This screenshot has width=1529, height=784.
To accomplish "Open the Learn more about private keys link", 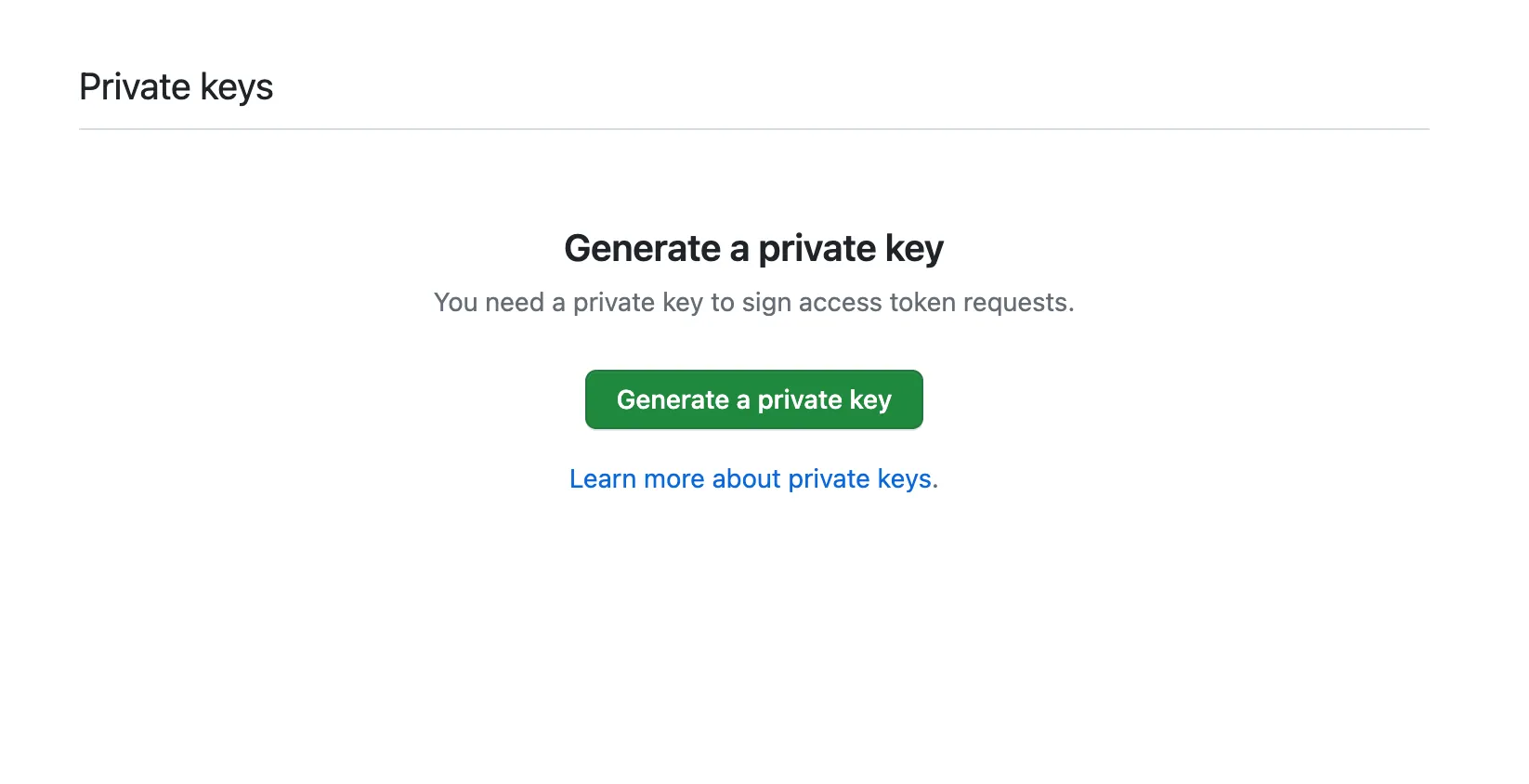I will [x=753, y=478].
